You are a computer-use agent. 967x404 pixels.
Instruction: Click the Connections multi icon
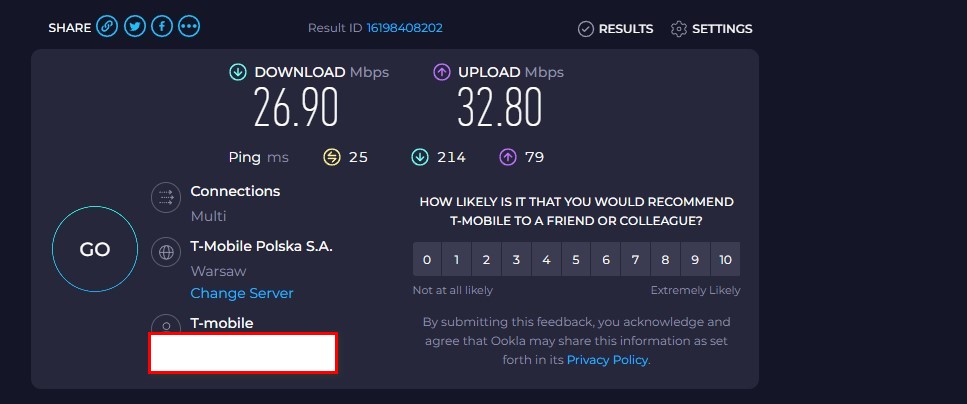tap(166, 197)
